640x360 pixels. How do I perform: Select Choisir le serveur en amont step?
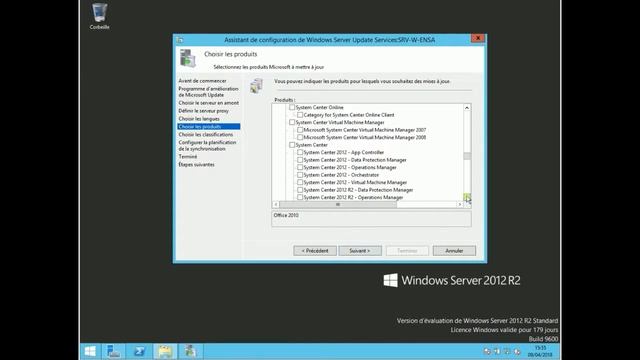point(209,103)
